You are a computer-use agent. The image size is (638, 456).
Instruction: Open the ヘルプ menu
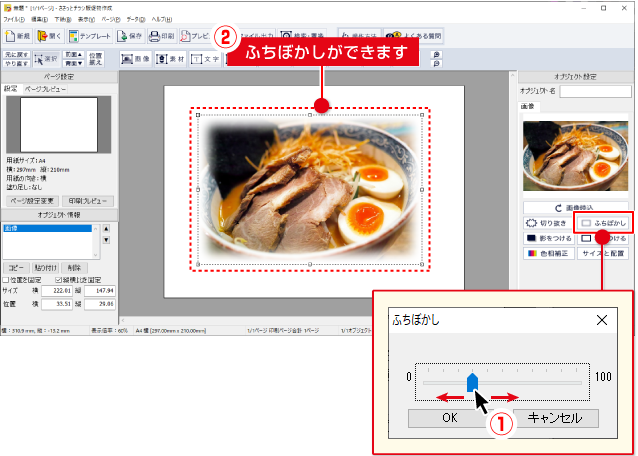click(x=162, y=20)
